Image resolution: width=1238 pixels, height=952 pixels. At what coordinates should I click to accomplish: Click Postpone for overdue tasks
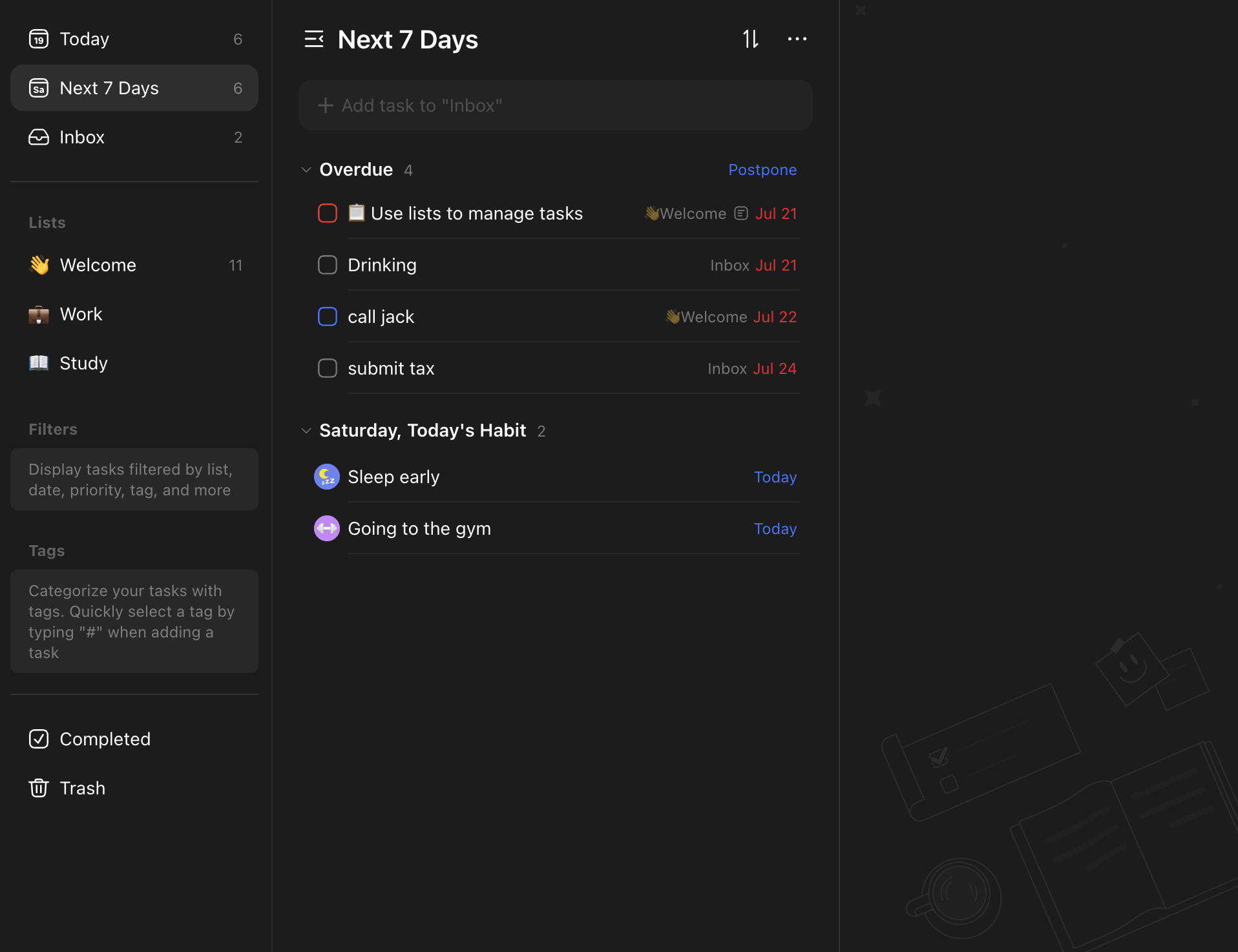(x=762, y=170)
